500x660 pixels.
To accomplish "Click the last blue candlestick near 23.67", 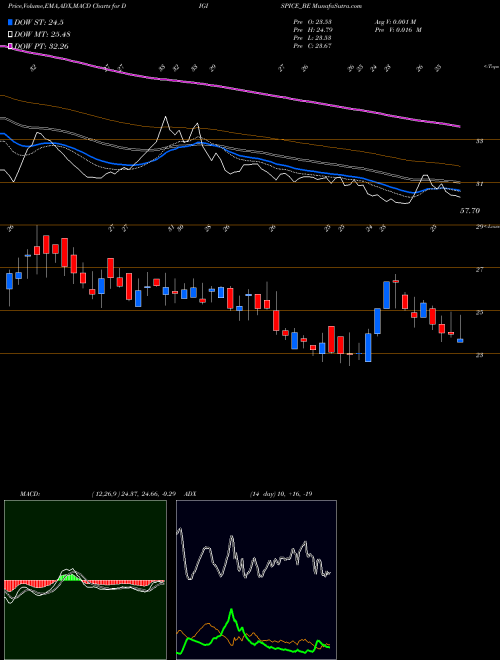I will [460, 341].
